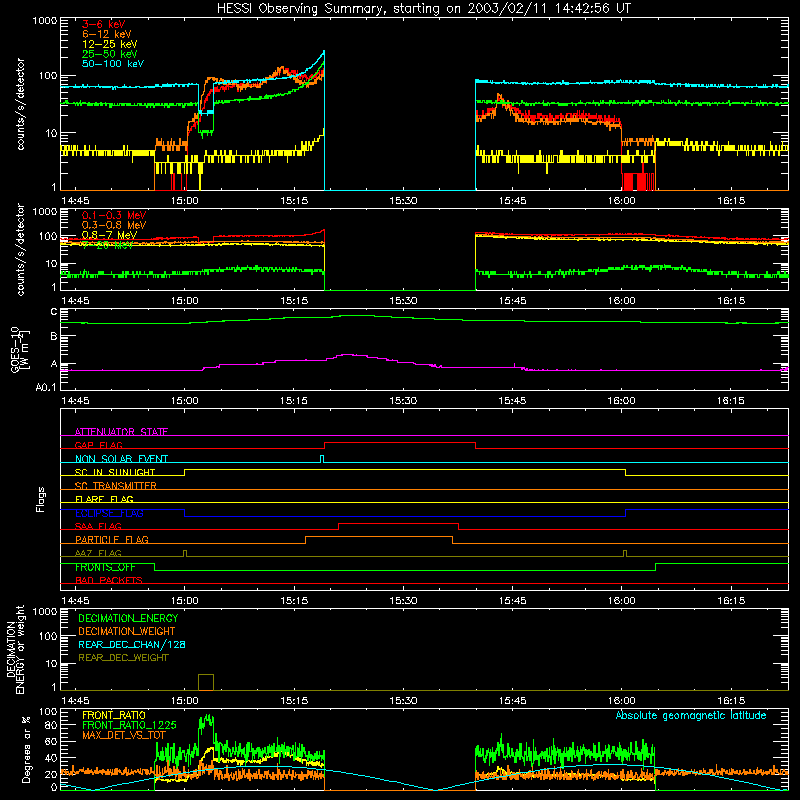Screen dimensions: 800x800
Task: Choose the 'DECIMATION_WEIGHT' legend text
Action: pos(127,631)
